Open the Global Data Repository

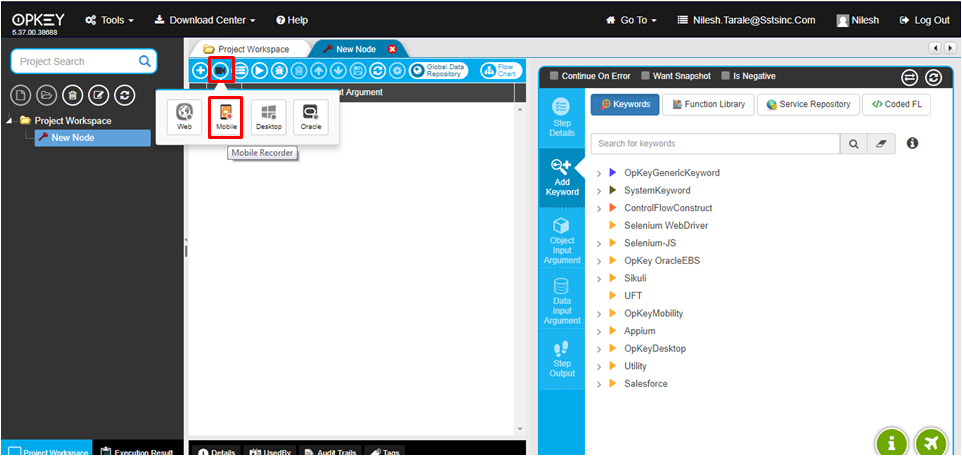click(x=439, y=71)
